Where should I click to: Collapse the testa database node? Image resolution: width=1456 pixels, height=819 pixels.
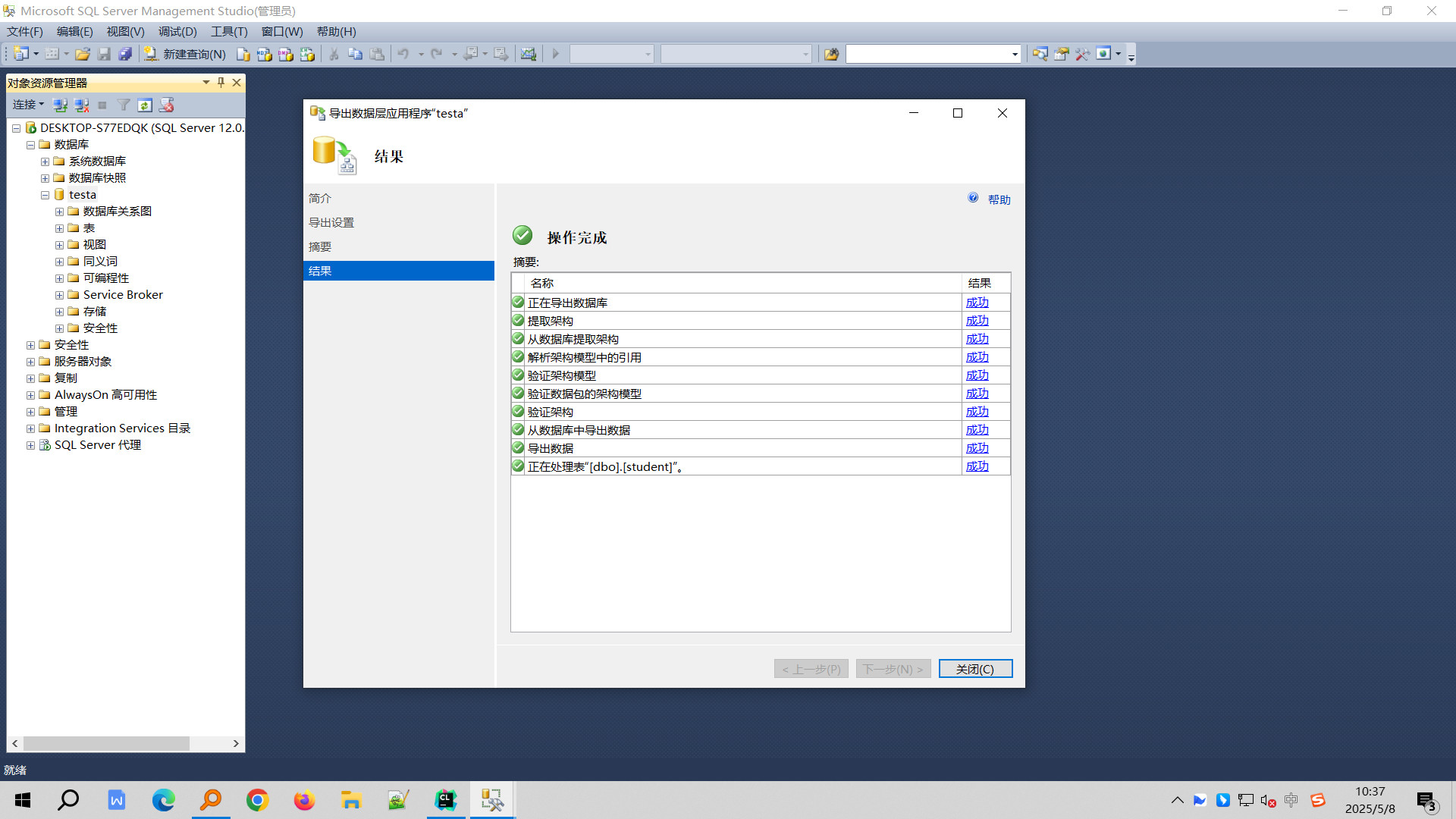(45, 194)
